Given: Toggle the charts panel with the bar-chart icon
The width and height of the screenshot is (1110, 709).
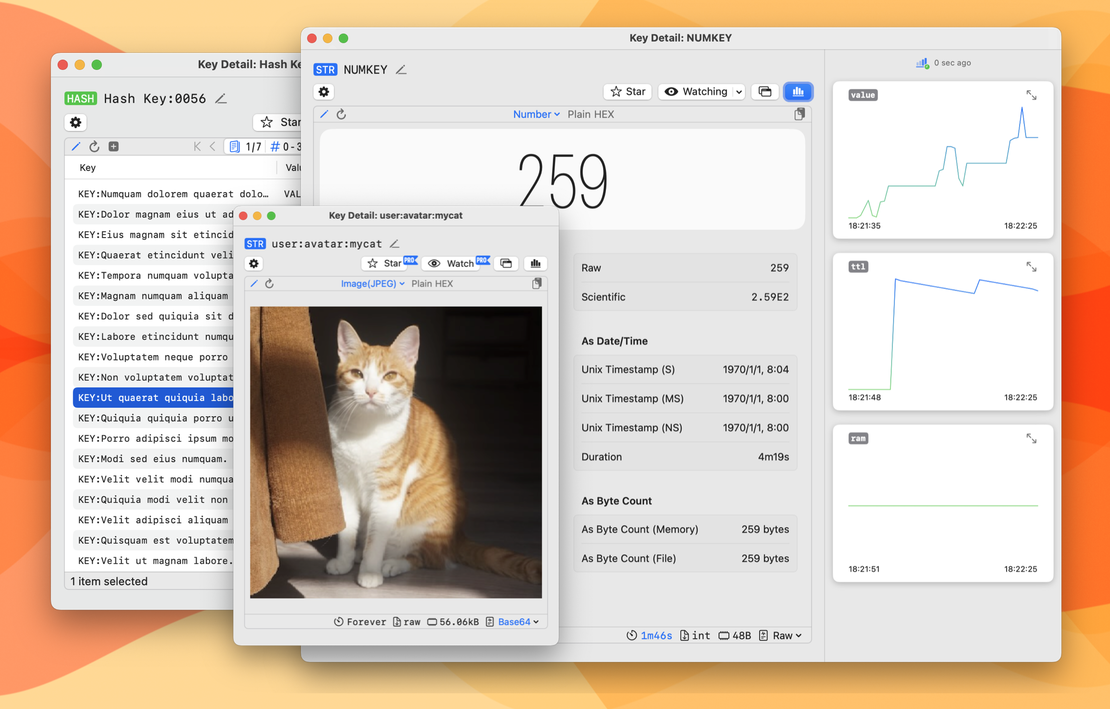Looking at the screenshot, I should click(797, 91).
